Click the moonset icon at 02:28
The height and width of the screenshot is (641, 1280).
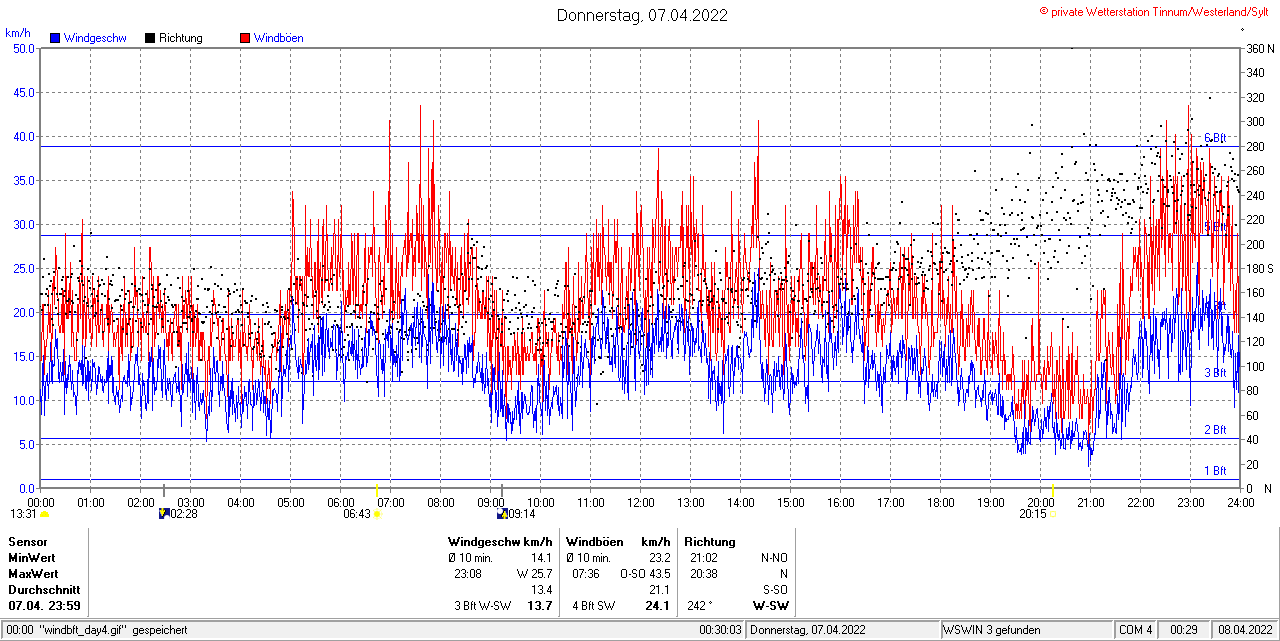point(165,513)
